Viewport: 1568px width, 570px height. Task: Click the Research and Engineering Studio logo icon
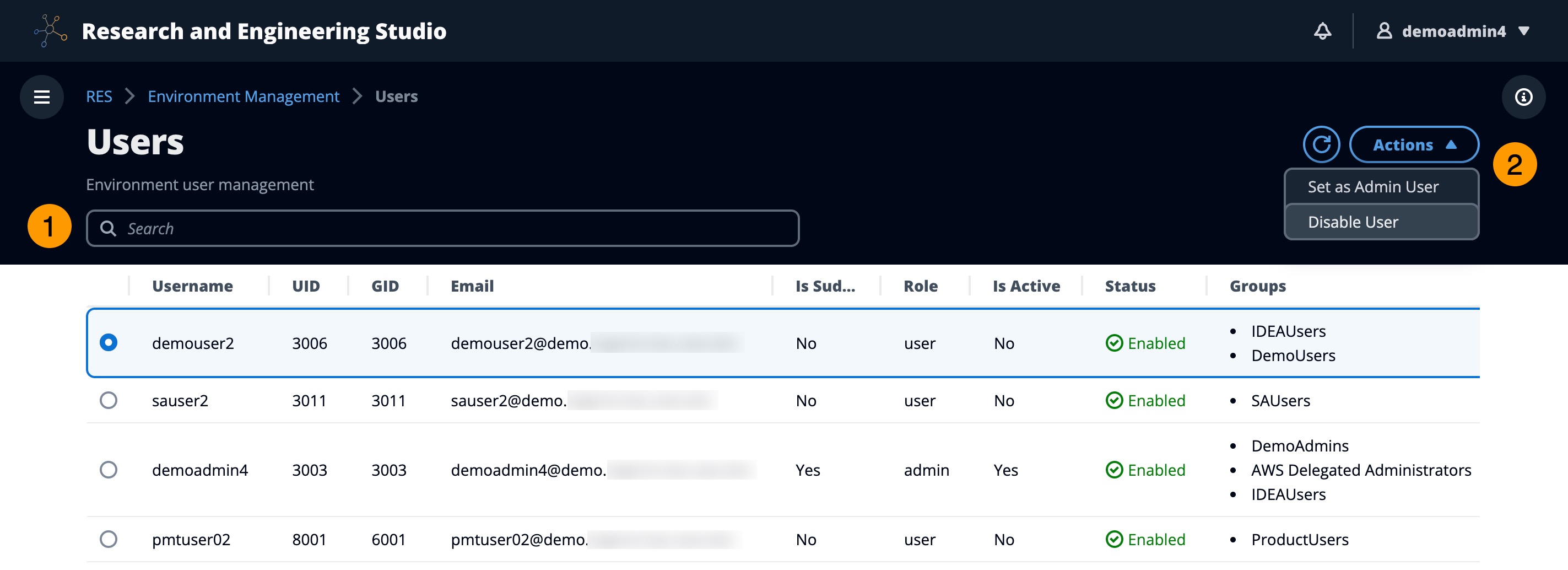pos(50,30)
